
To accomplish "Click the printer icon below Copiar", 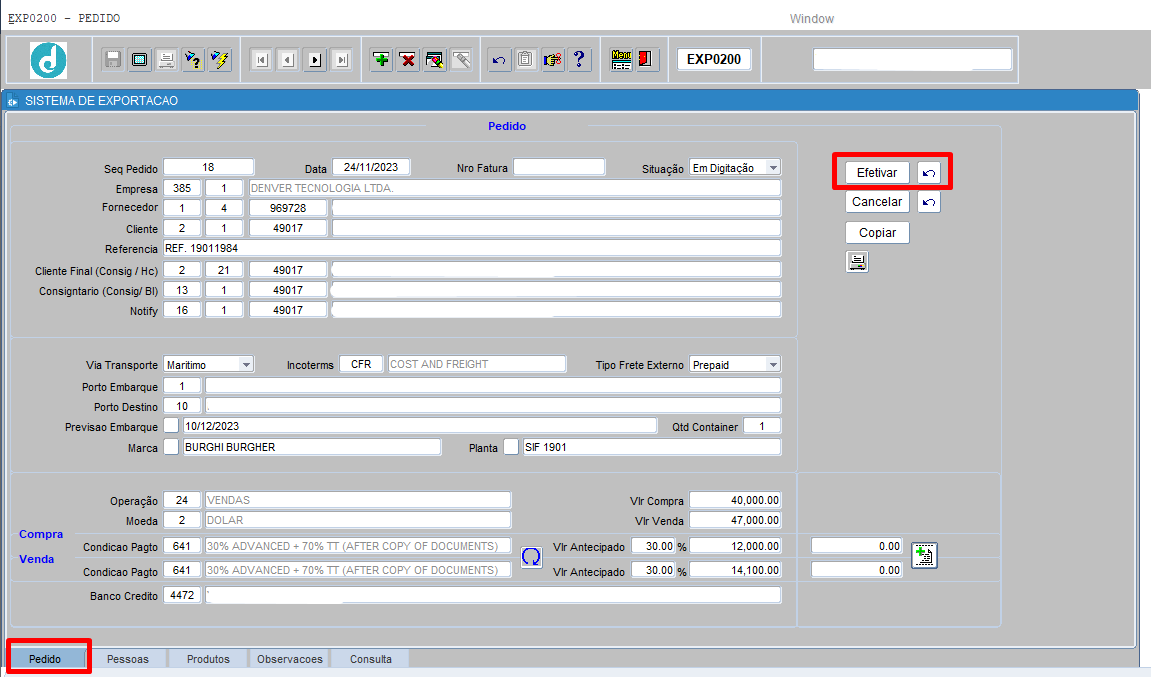I will [857, 261].
